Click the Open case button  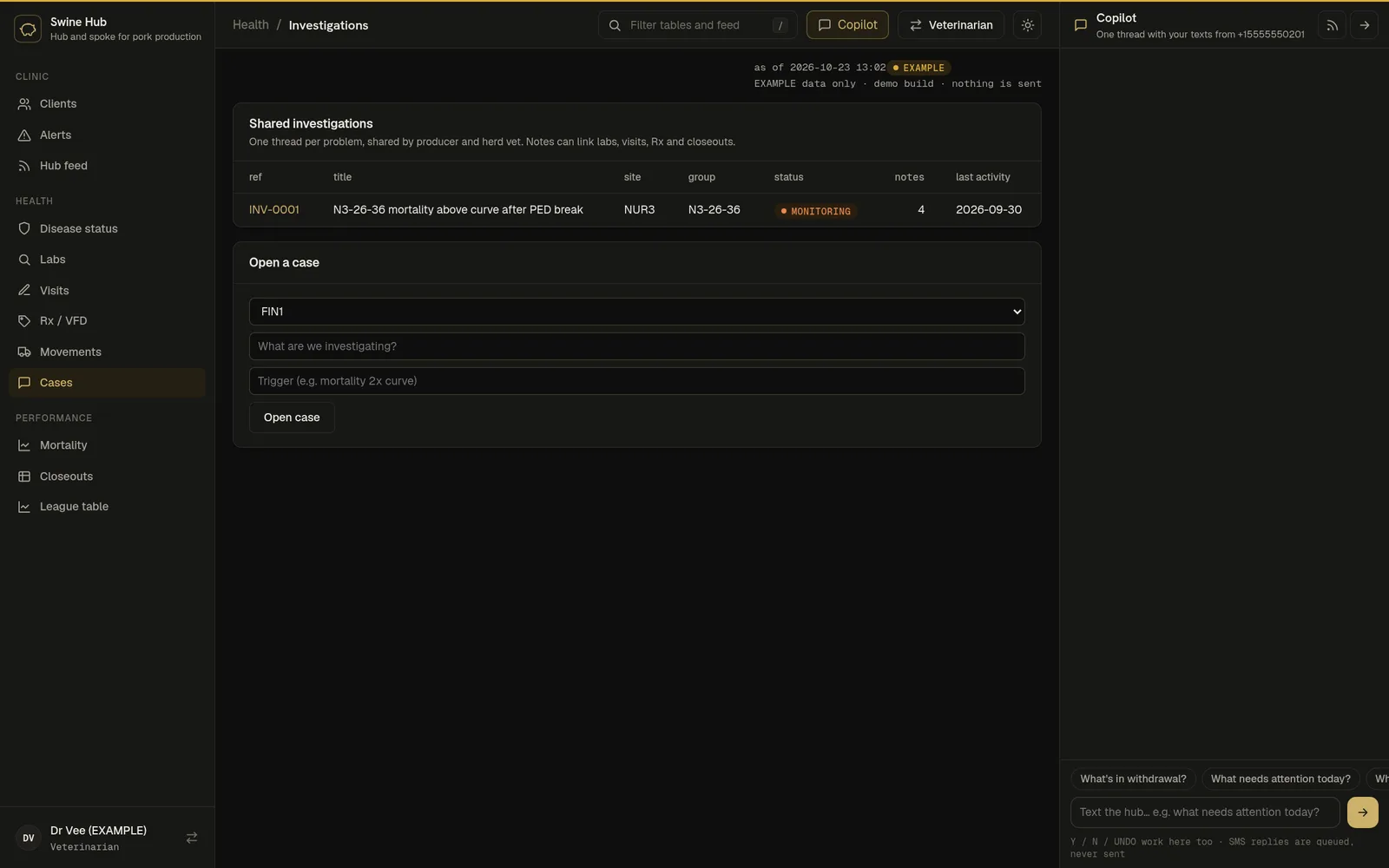pyautogui.click(x=292, y=418)
